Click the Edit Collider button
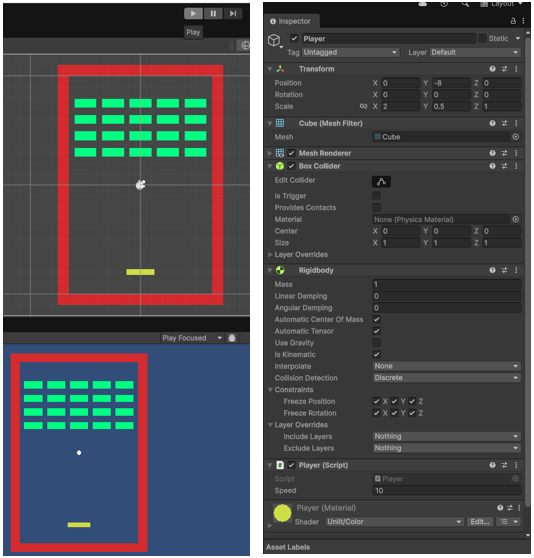The width and height of the screenshot is (534, 558). 381,181
